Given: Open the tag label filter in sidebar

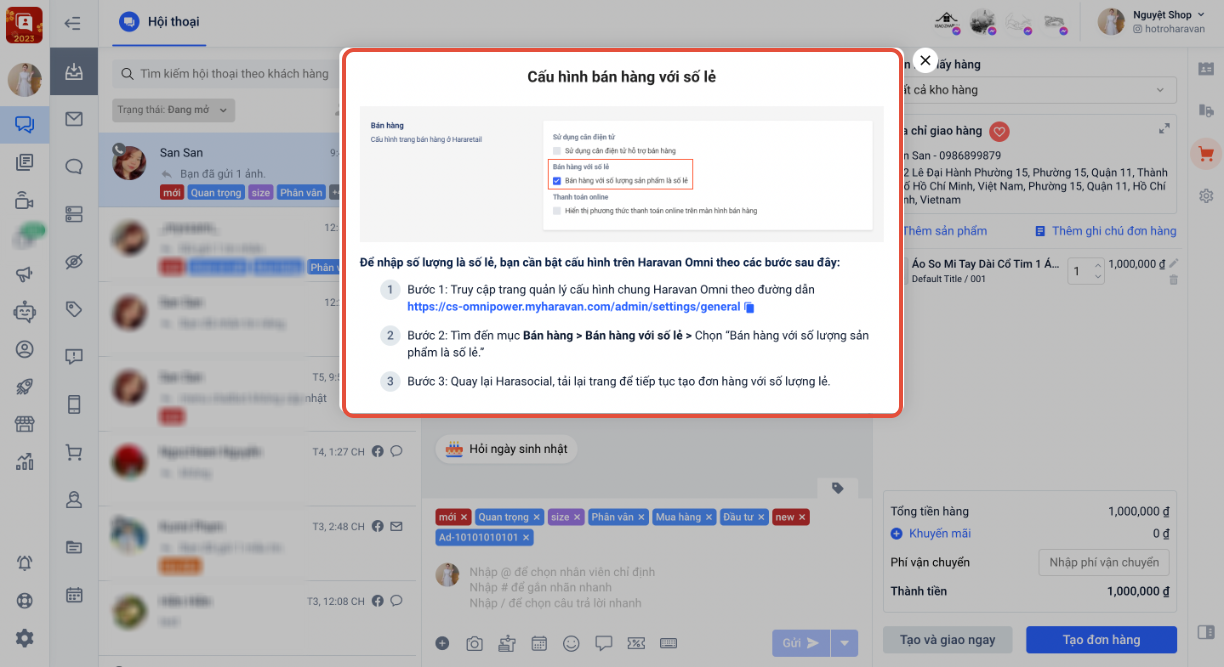Looking at the screenshot, I should click(x=74, y=309).
